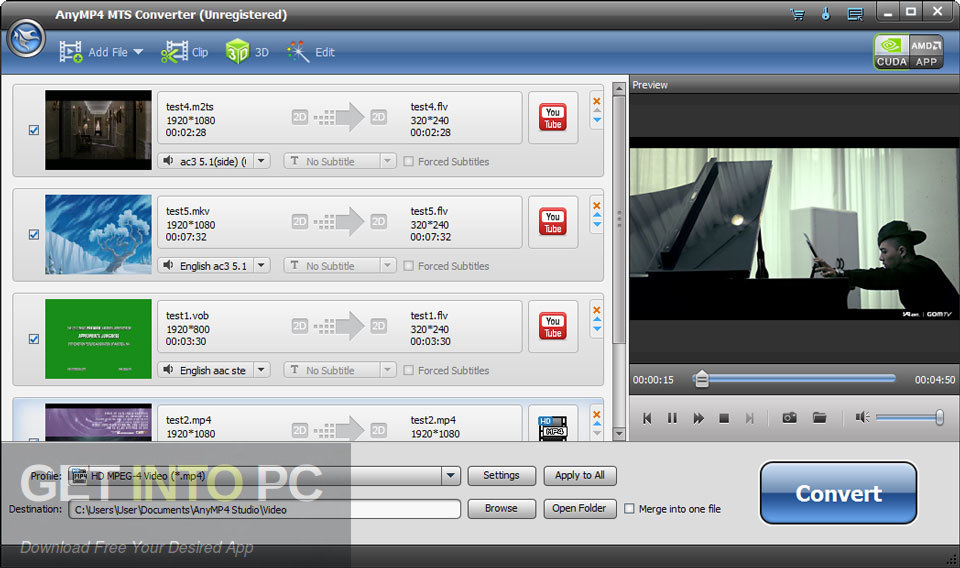This screenshot has width=960, height=568.
Task: Adjust the preview volume slider
Action: (x=909, y=417)
